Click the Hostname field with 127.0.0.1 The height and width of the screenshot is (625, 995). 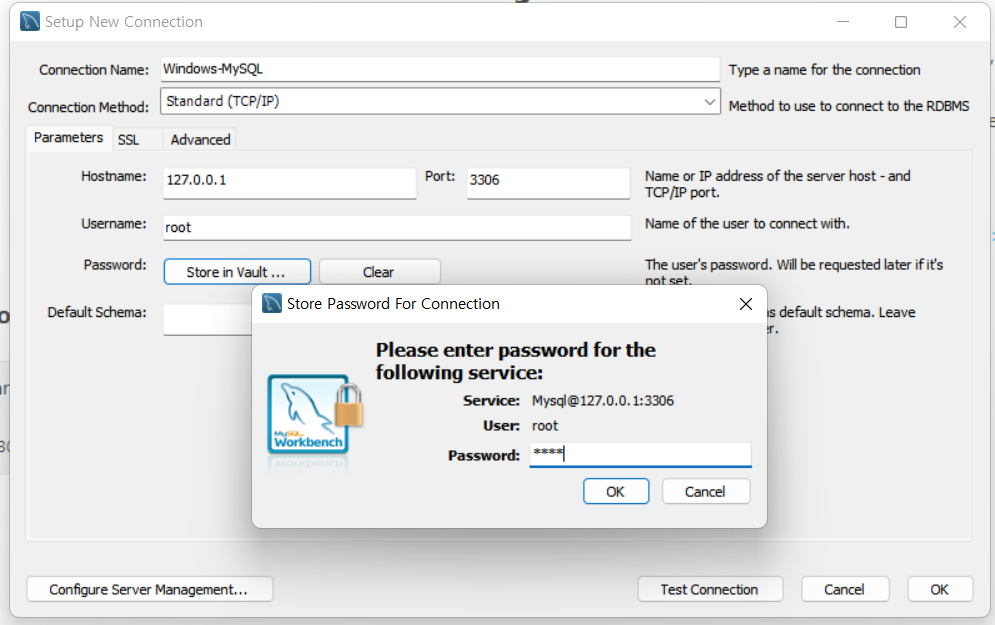pos(289,183)
